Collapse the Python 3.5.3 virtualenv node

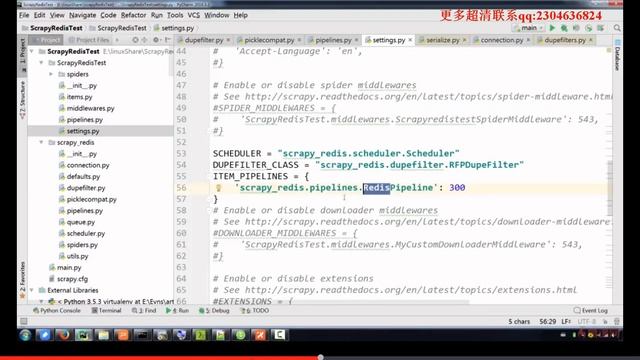pyautogui.click(x=42, y=301)
